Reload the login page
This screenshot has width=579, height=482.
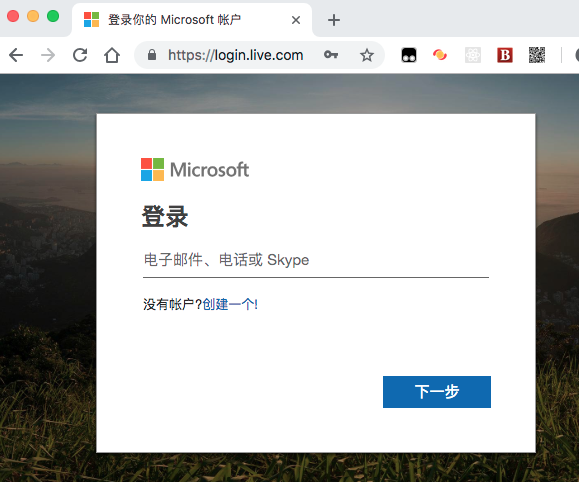(x=80, y=55)
